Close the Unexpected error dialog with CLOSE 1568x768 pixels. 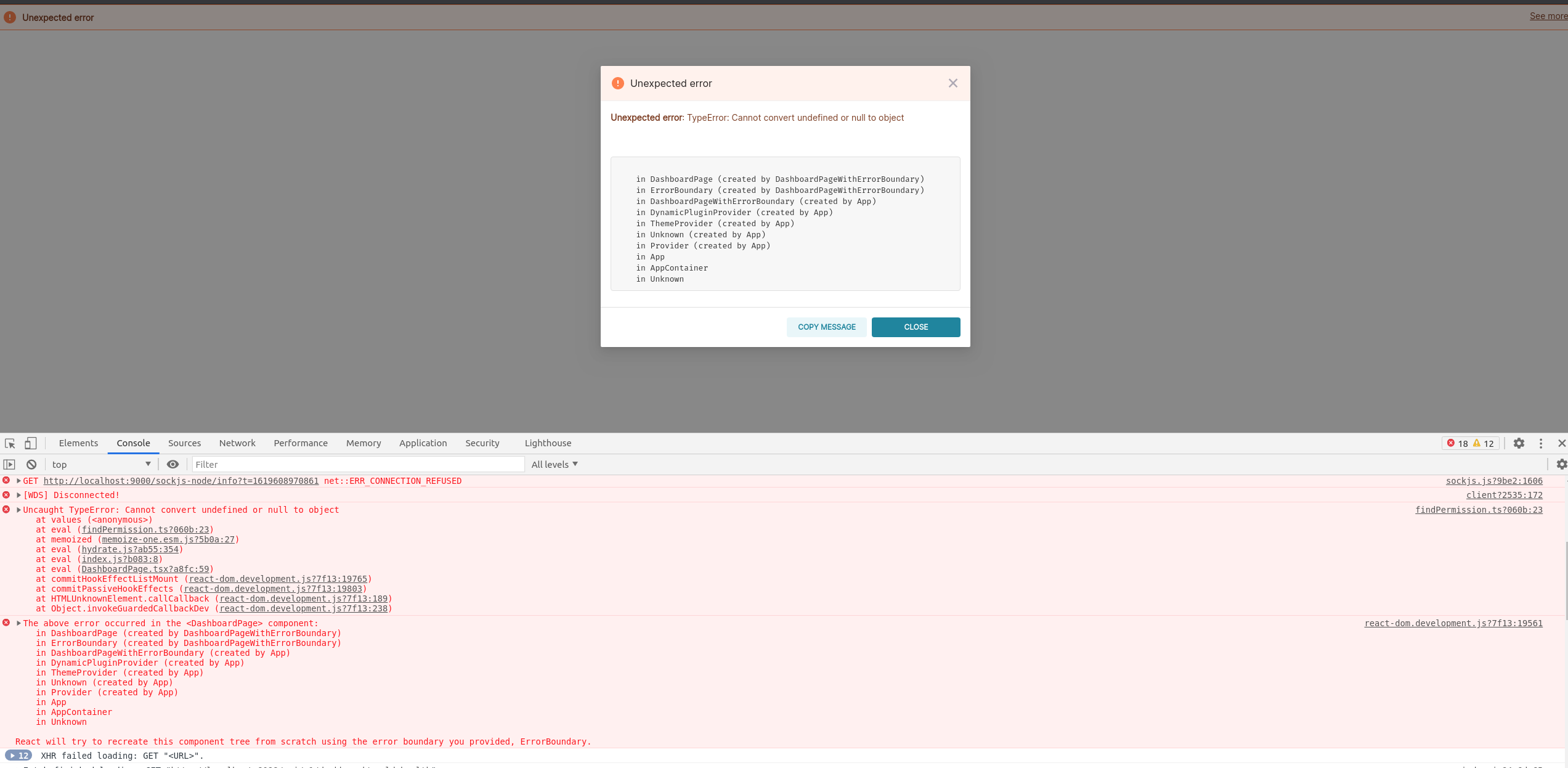point(916,327)
